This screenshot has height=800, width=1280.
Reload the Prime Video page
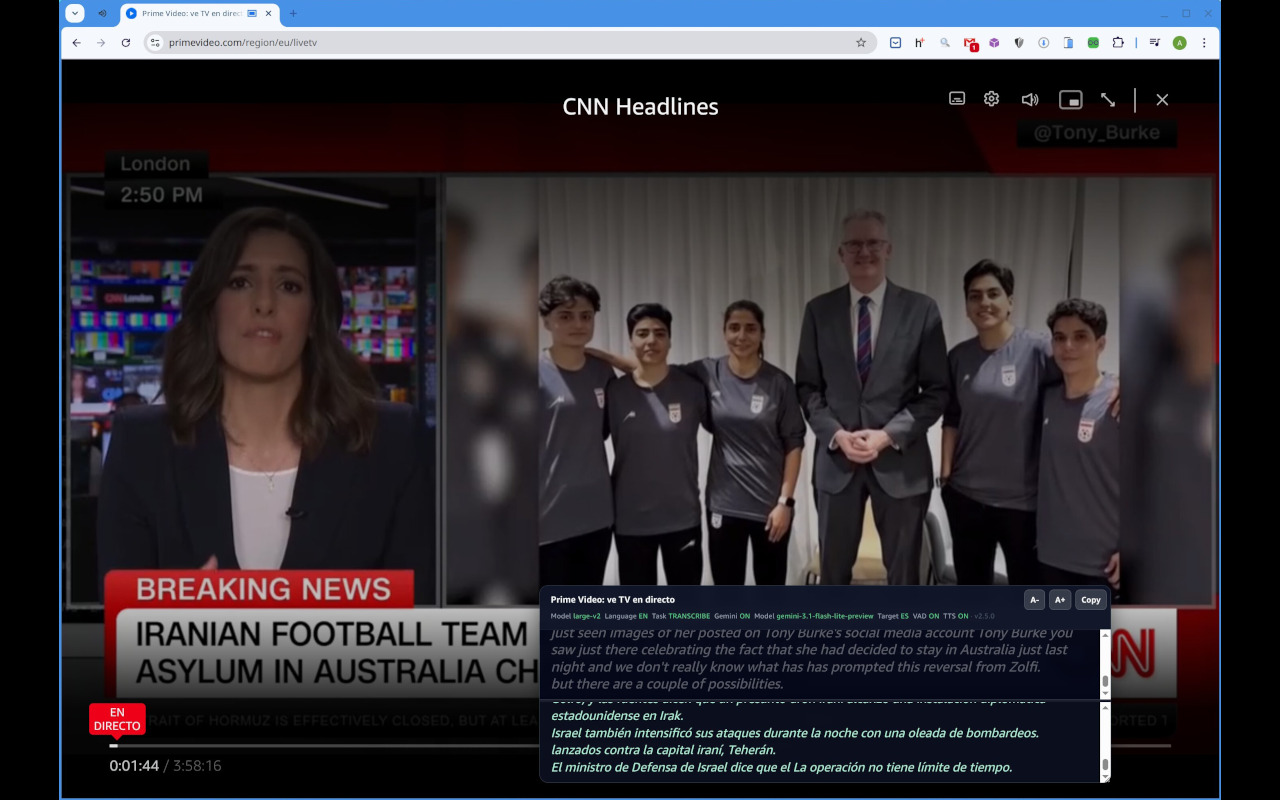click(126, 43)
